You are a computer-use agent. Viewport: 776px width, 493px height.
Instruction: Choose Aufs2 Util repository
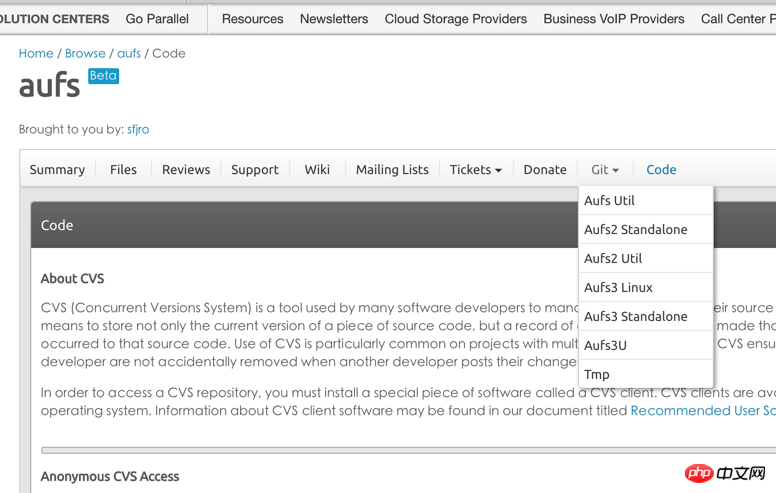(646, 258)
